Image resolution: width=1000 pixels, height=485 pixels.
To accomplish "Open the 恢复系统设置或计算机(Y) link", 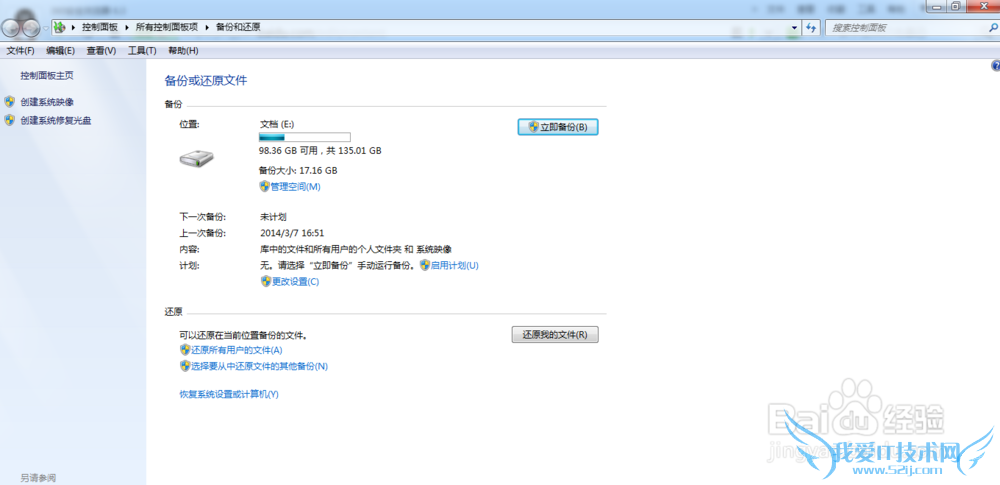I will click(x=229, y=394).
